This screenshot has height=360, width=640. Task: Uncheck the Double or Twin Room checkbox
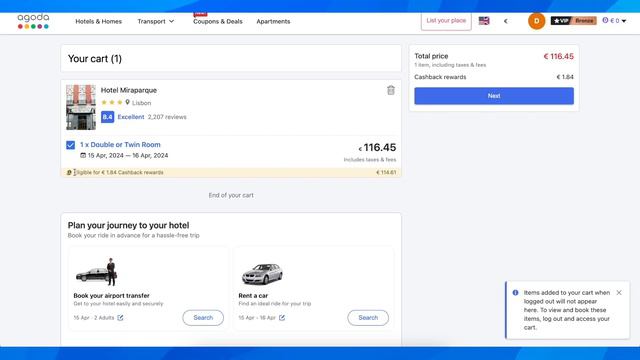tap(71, 145)
